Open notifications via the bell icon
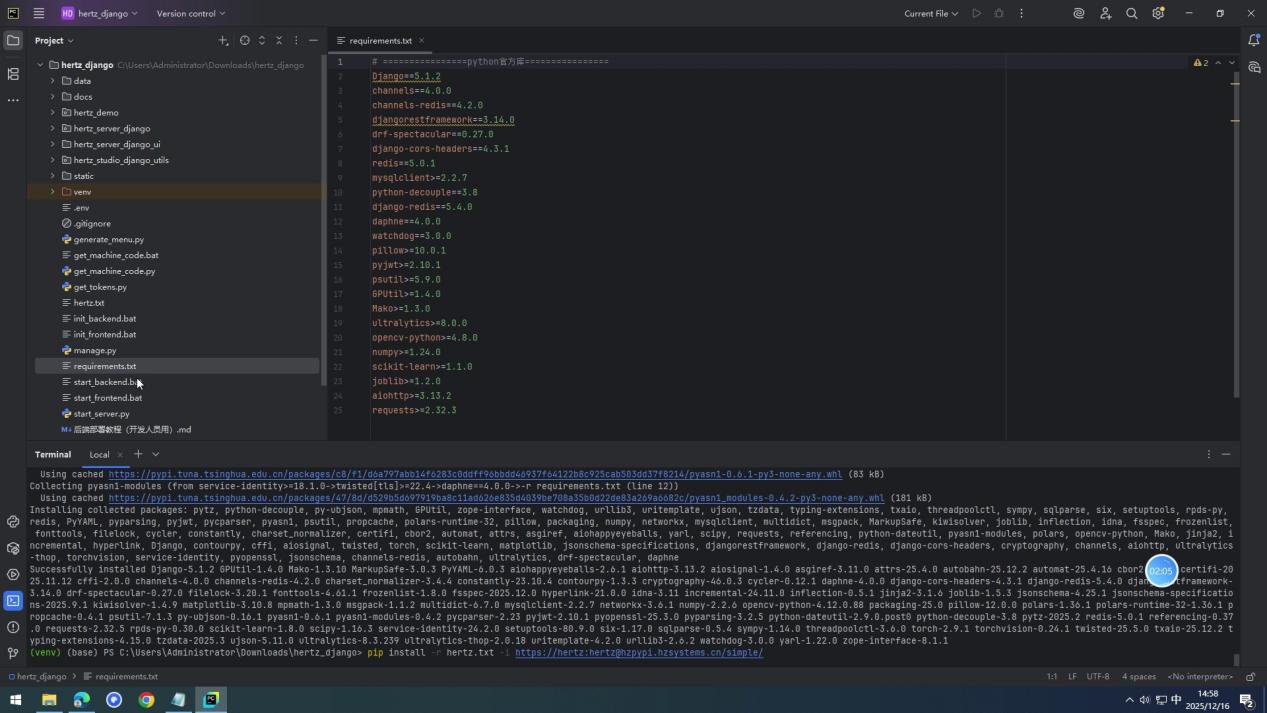Image resolution: width=1267 pixels, height=713 pixels. pos(1255,40)
